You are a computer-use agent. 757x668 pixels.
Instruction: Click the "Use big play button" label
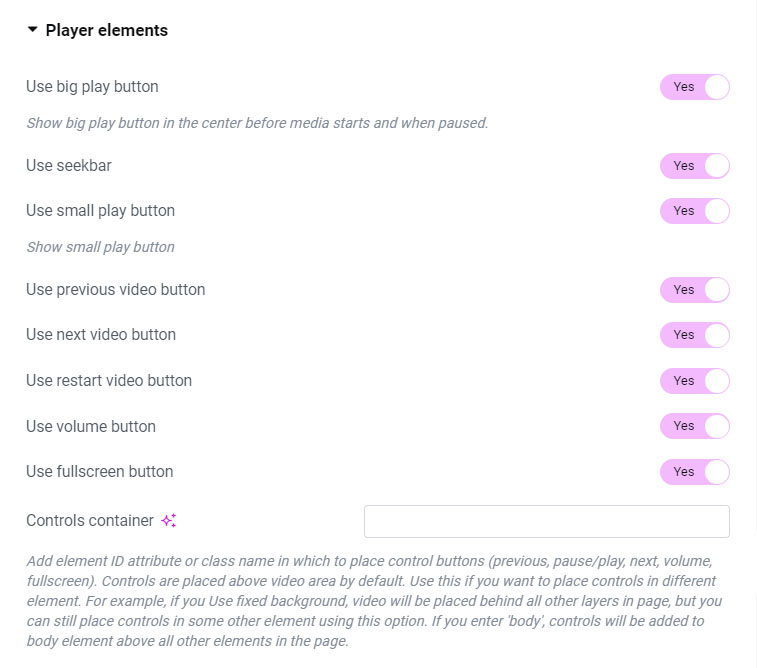[x=92, y=87]
